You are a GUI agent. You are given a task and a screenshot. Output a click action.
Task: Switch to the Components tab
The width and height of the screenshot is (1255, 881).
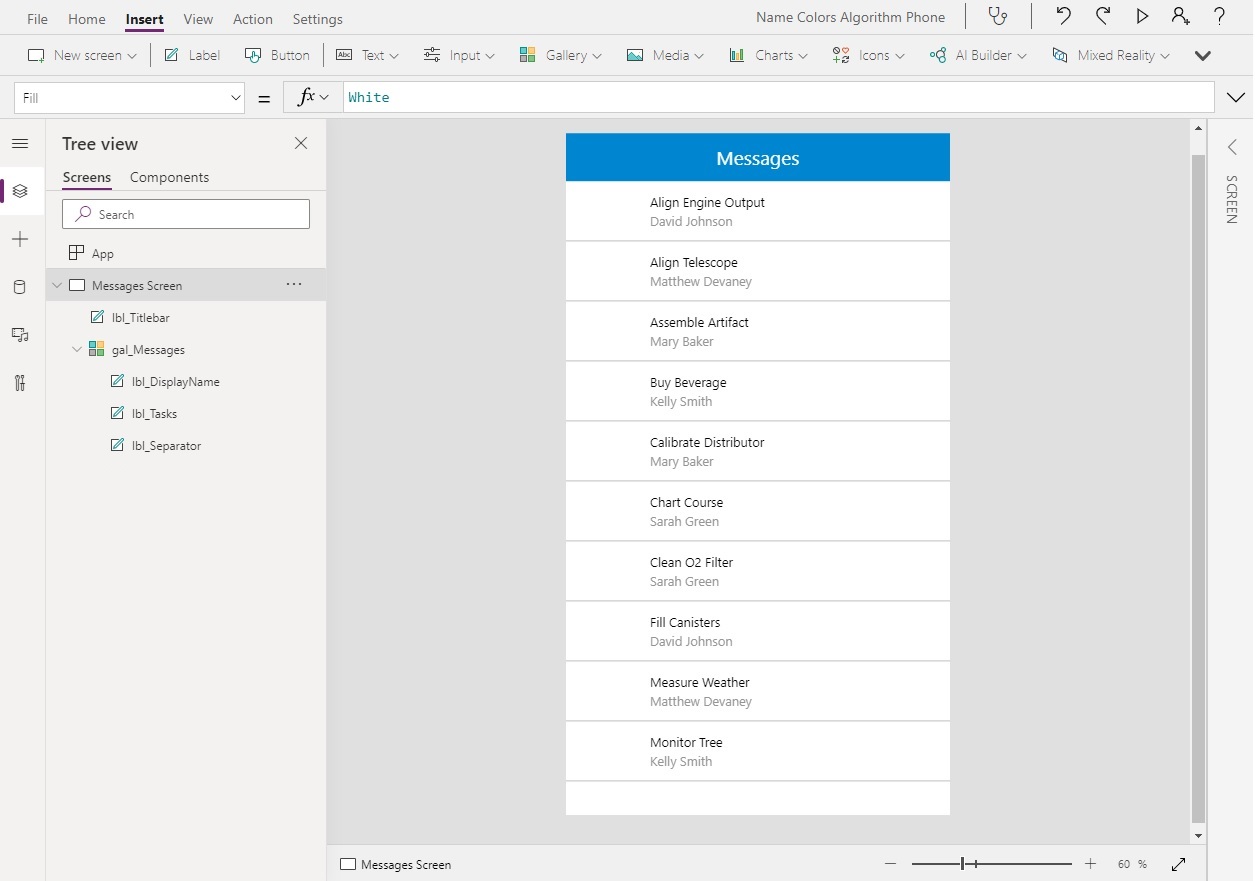click(169, 177)
